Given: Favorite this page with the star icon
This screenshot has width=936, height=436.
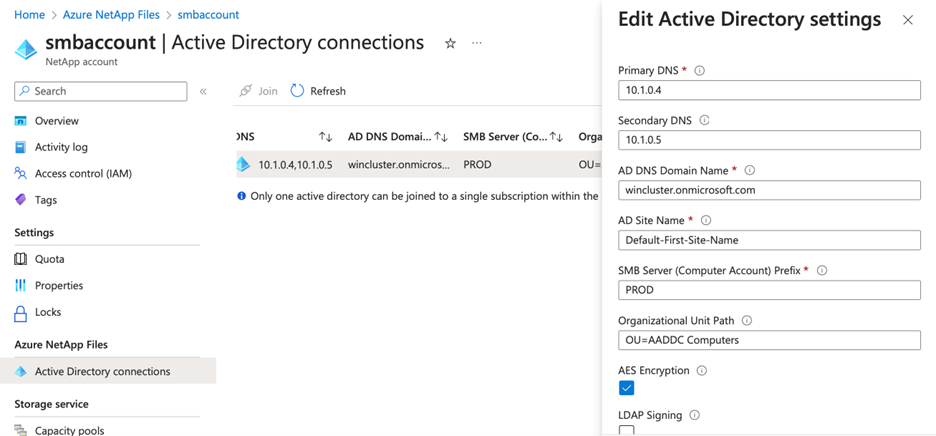Looking at the screenshot, I should (x=450, y=44).
